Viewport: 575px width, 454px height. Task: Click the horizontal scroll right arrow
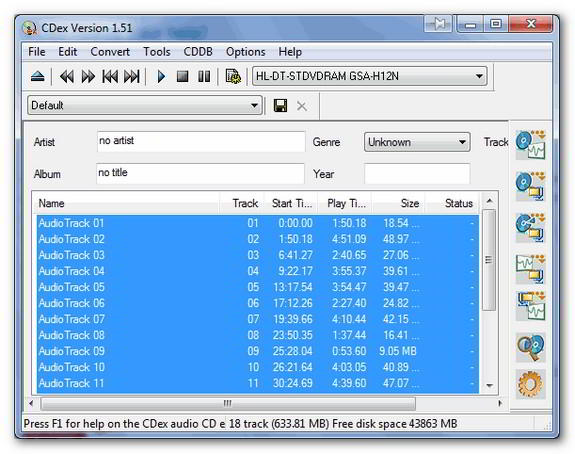[500, 403]
